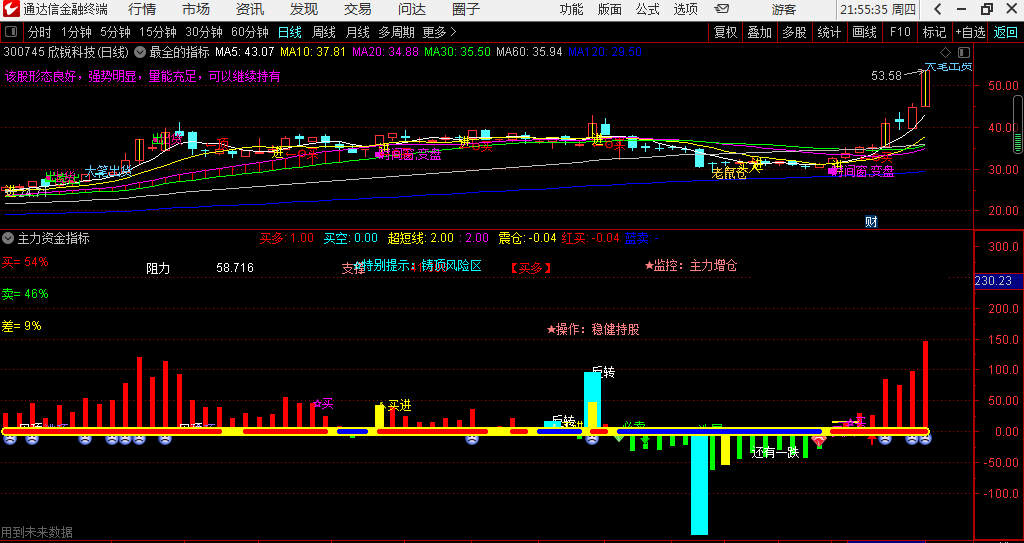Click the 阻力 58.716 resistance text
1024x543 pixels.
pos(200,268)
